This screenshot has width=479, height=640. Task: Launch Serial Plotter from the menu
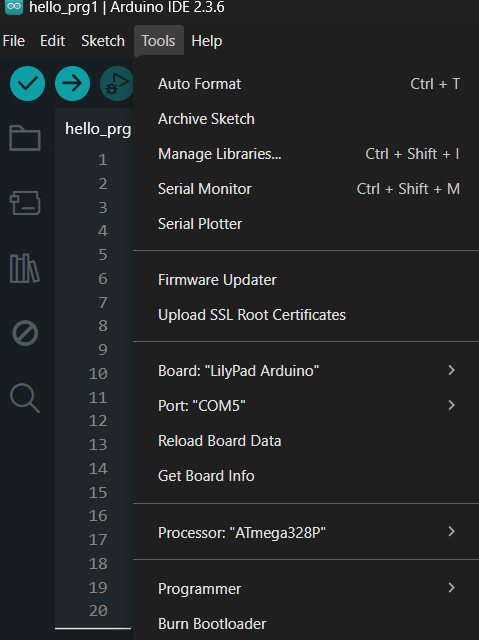click(x=306, y=224)
